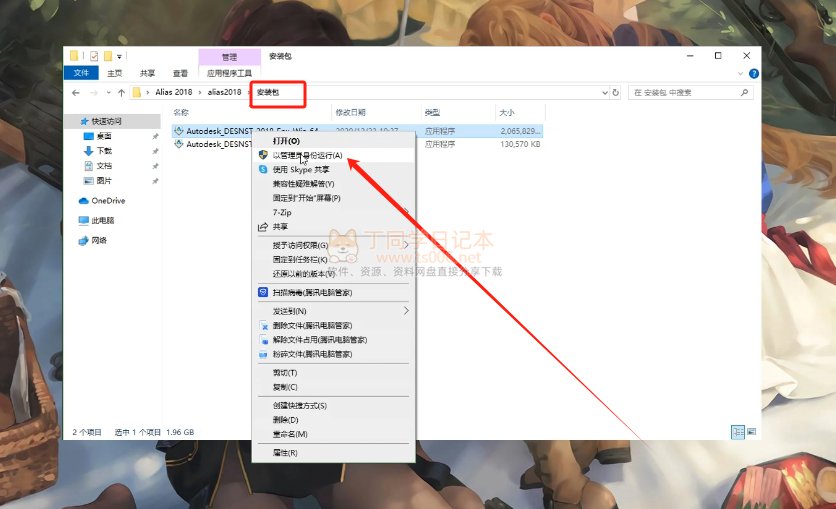Navigate to alias2018 in the breadcrumb

tap(224, 92)
